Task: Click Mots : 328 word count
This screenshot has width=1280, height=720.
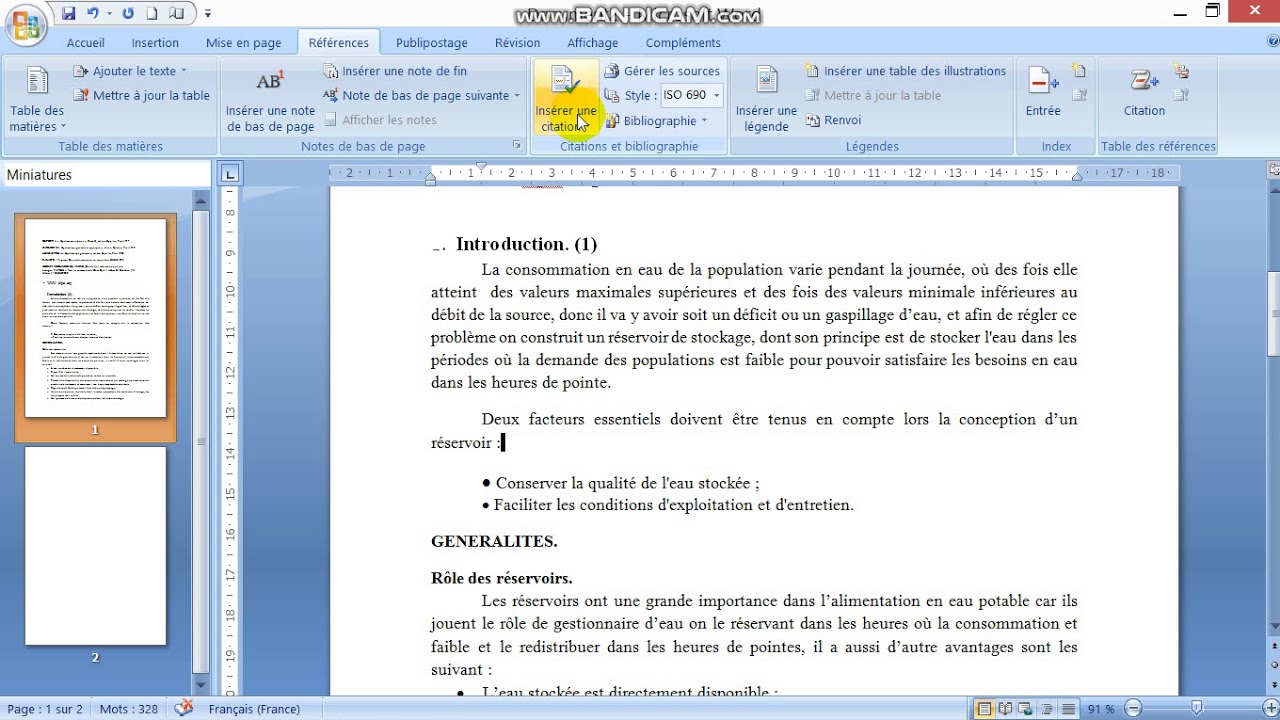Action: click(x=129, y=709)
